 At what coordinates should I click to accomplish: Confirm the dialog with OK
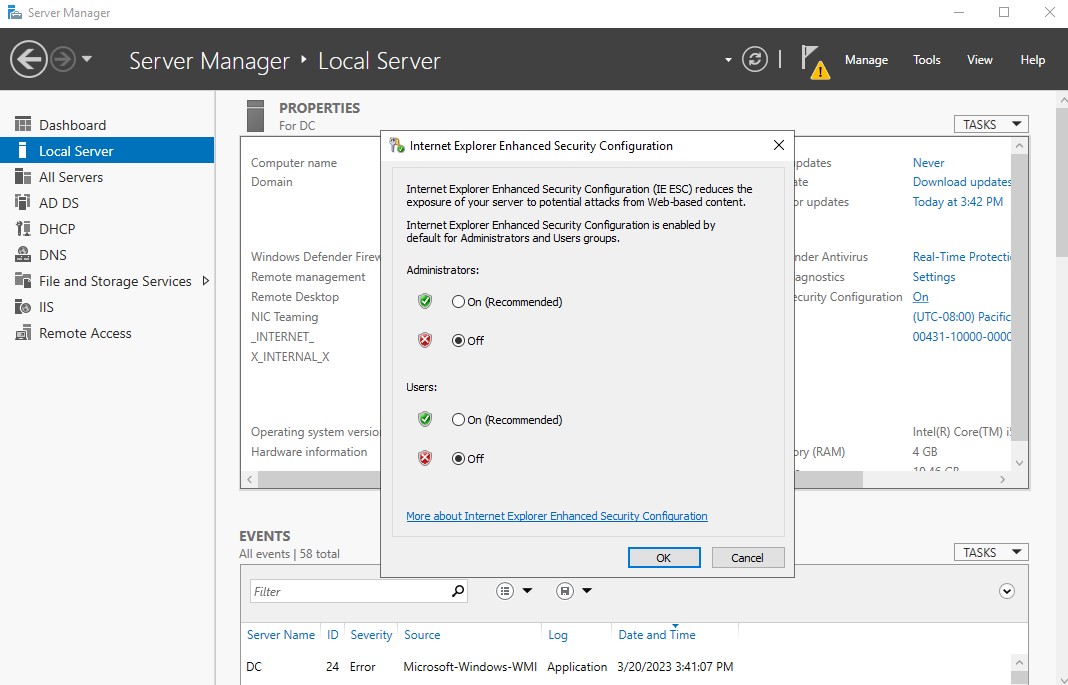[664, 558]
